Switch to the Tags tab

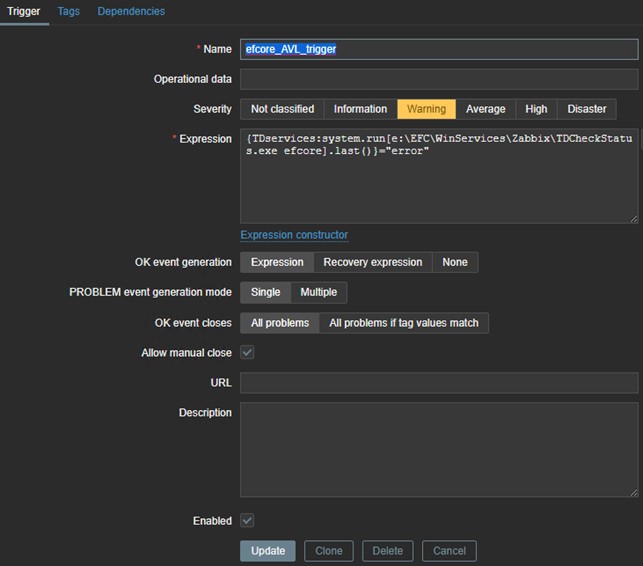tap(68, 11)
